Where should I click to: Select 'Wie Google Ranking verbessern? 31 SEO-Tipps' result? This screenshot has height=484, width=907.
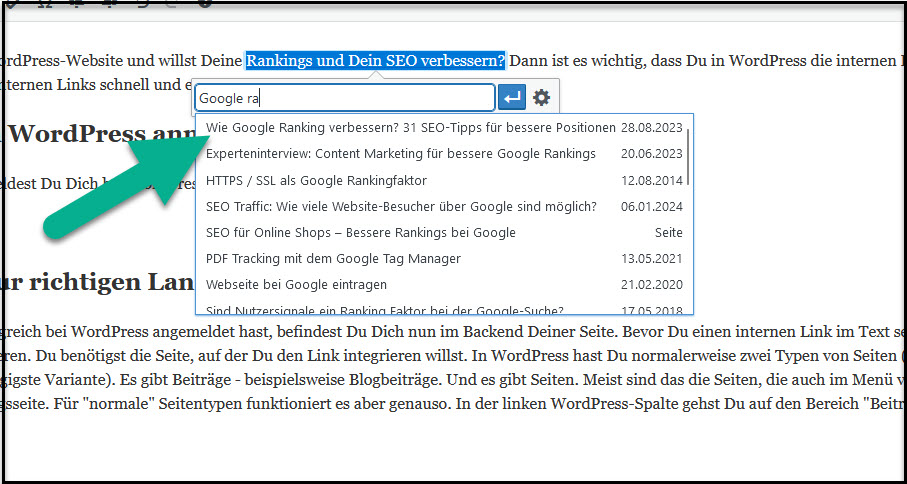pyautogui.click(x=444, y=127)
